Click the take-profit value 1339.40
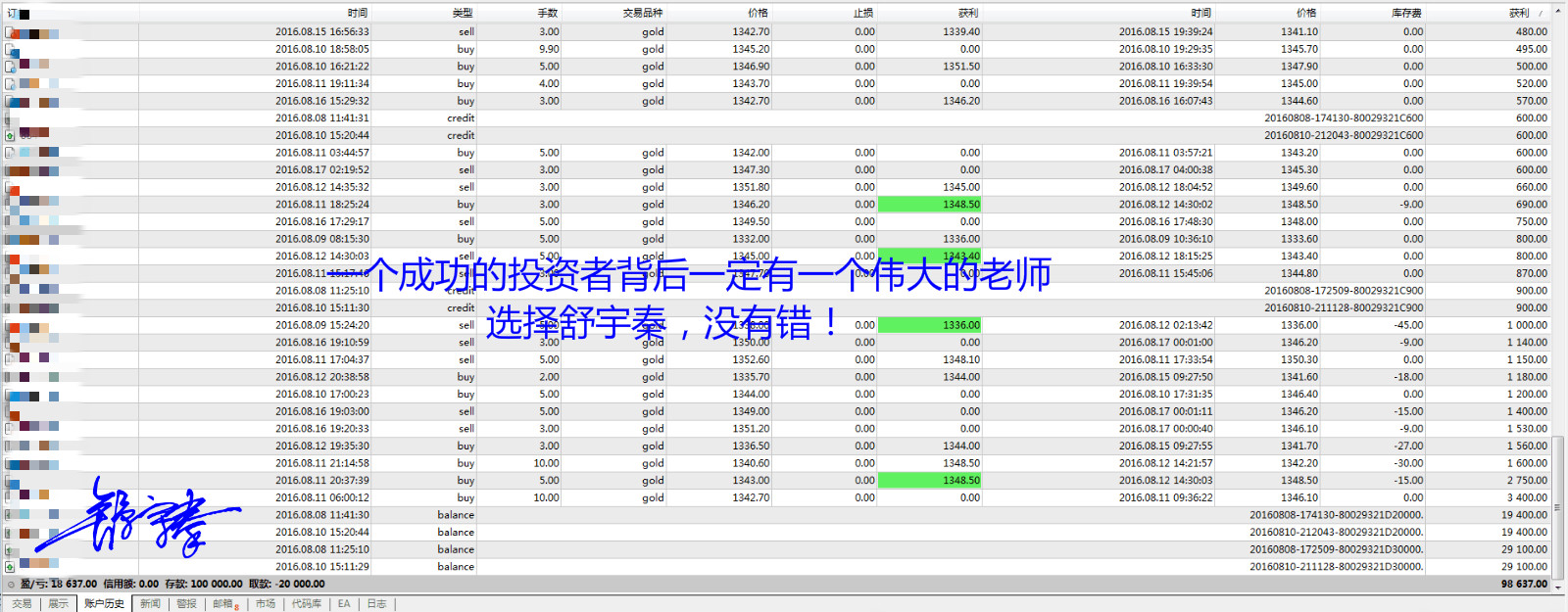 click(961, 32)
